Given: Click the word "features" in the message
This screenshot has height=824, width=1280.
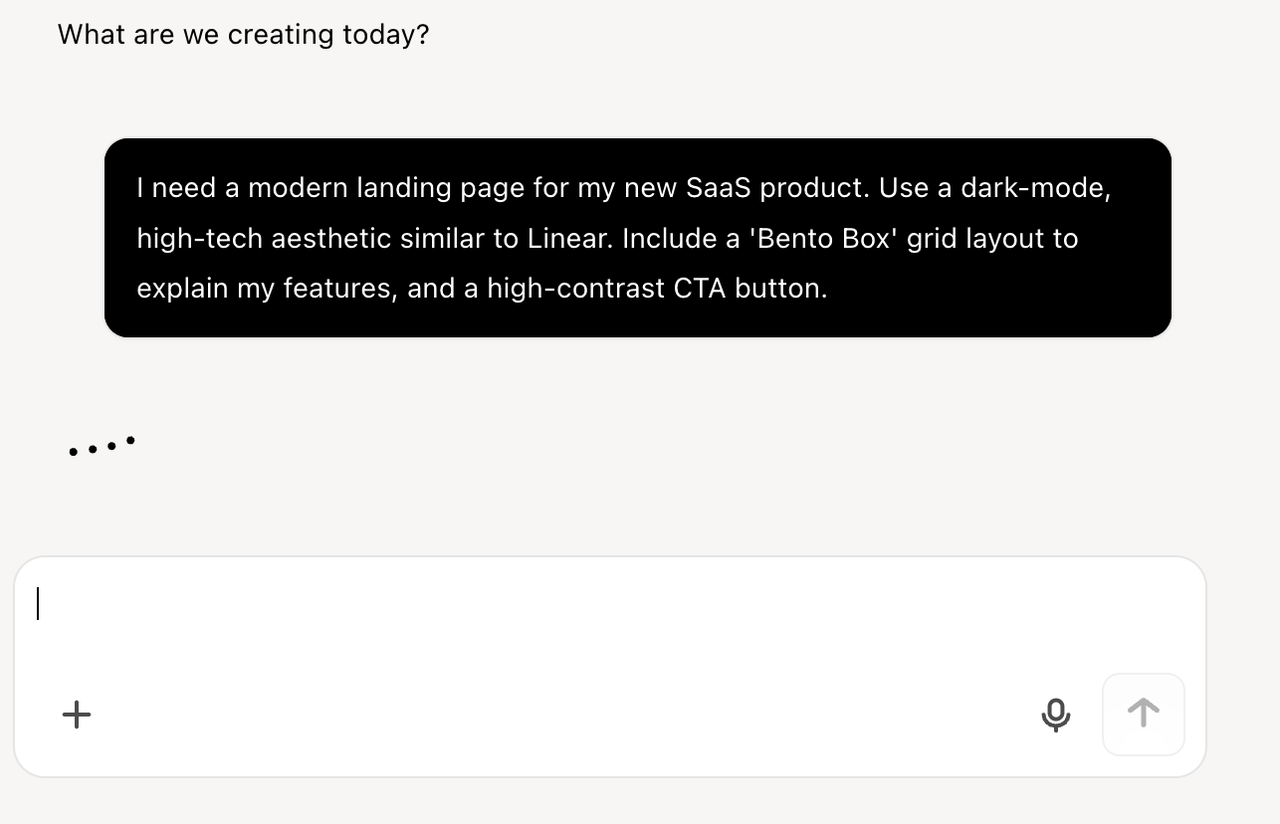Looking at the screenshot, I should pyautogui.click(x=341, y=289).
